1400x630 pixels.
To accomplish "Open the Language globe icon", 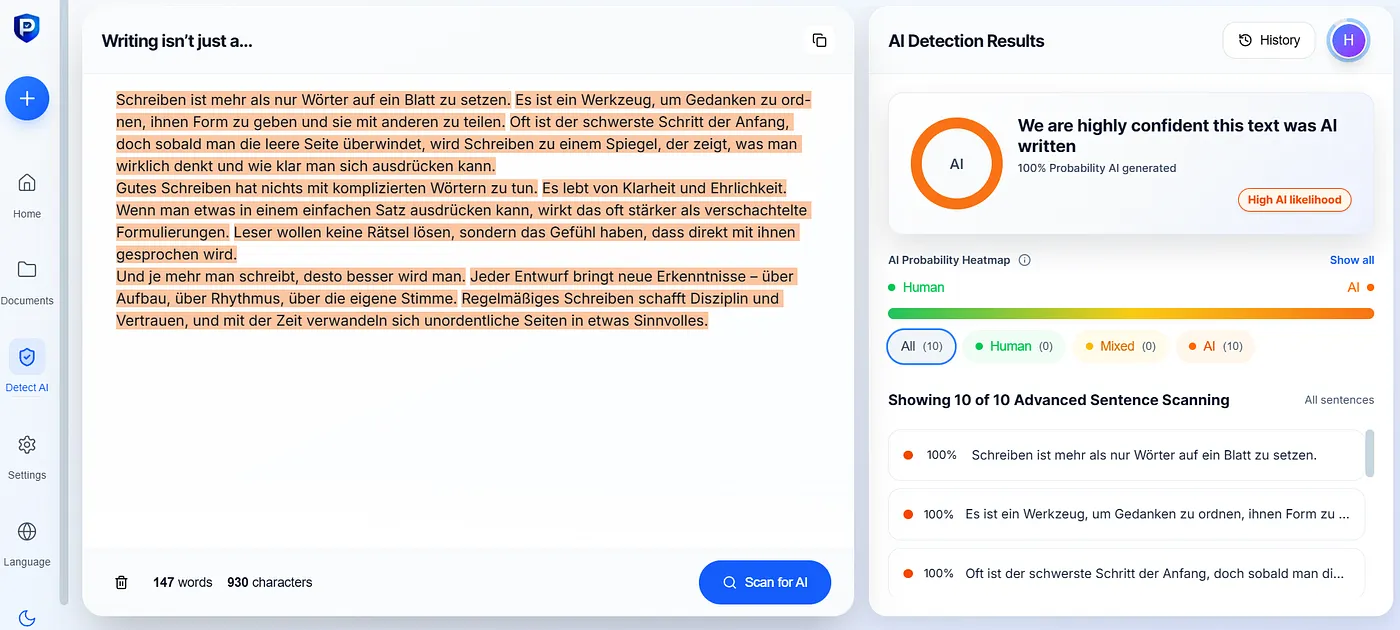I will click(27, 531).
